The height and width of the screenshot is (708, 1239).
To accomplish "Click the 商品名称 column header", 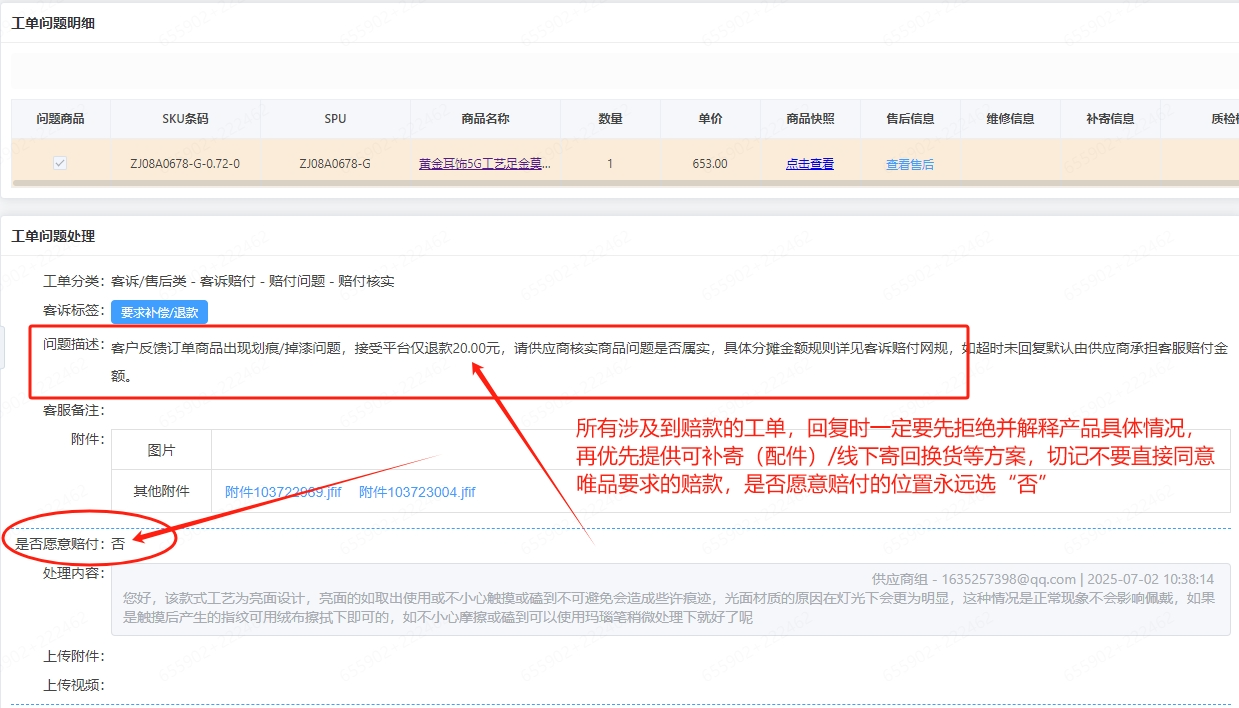I will click(x=485, y=118).
